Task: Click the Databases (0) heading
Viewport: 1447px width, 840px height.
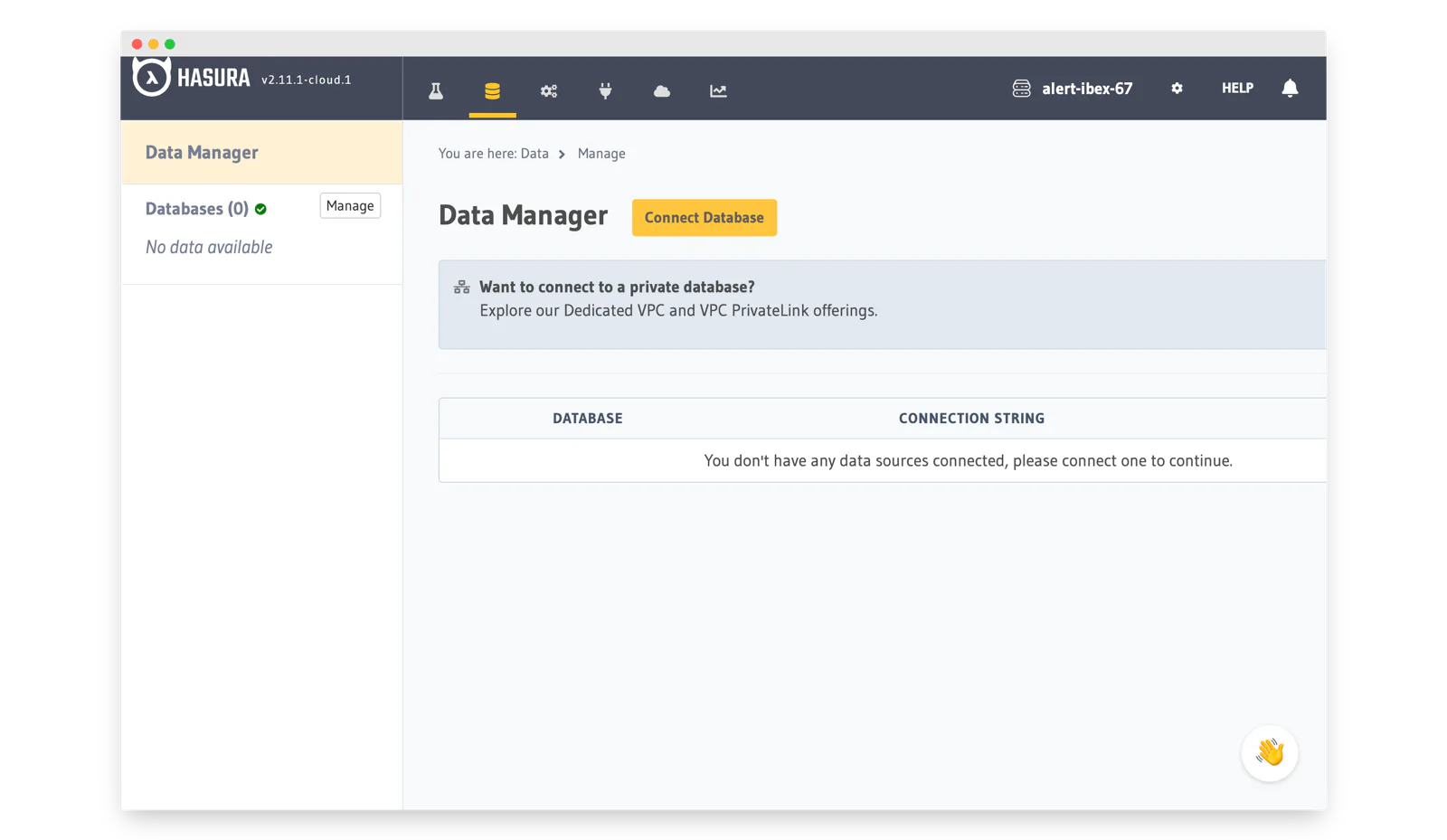Action: [197, 209]
